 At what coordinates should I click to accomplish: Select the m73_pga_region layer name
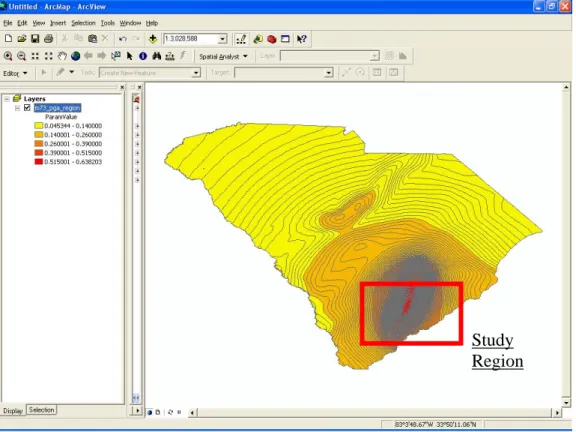(57, 108)
